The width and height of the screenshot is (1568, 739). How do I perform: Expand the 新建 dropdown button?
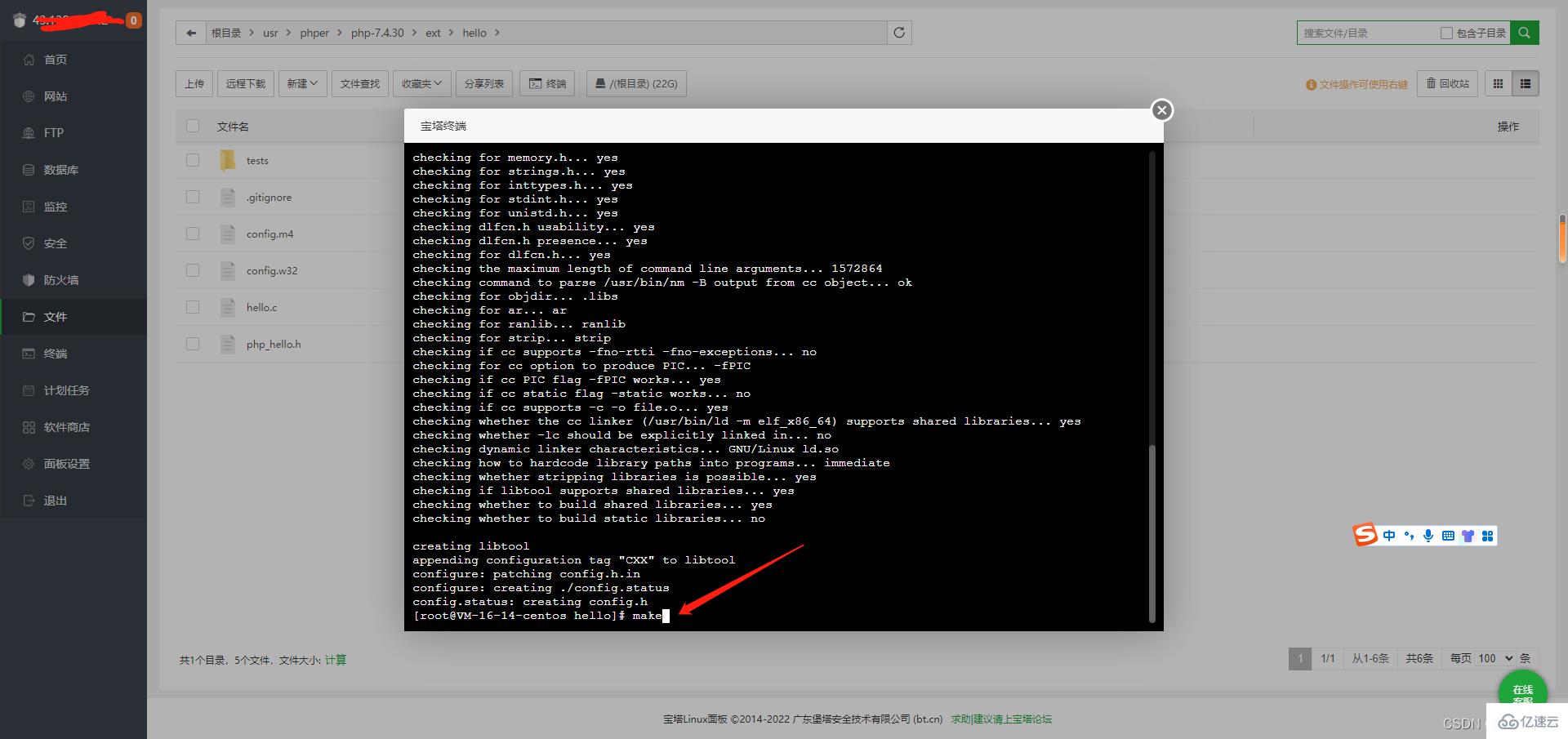tap(302, 83)
